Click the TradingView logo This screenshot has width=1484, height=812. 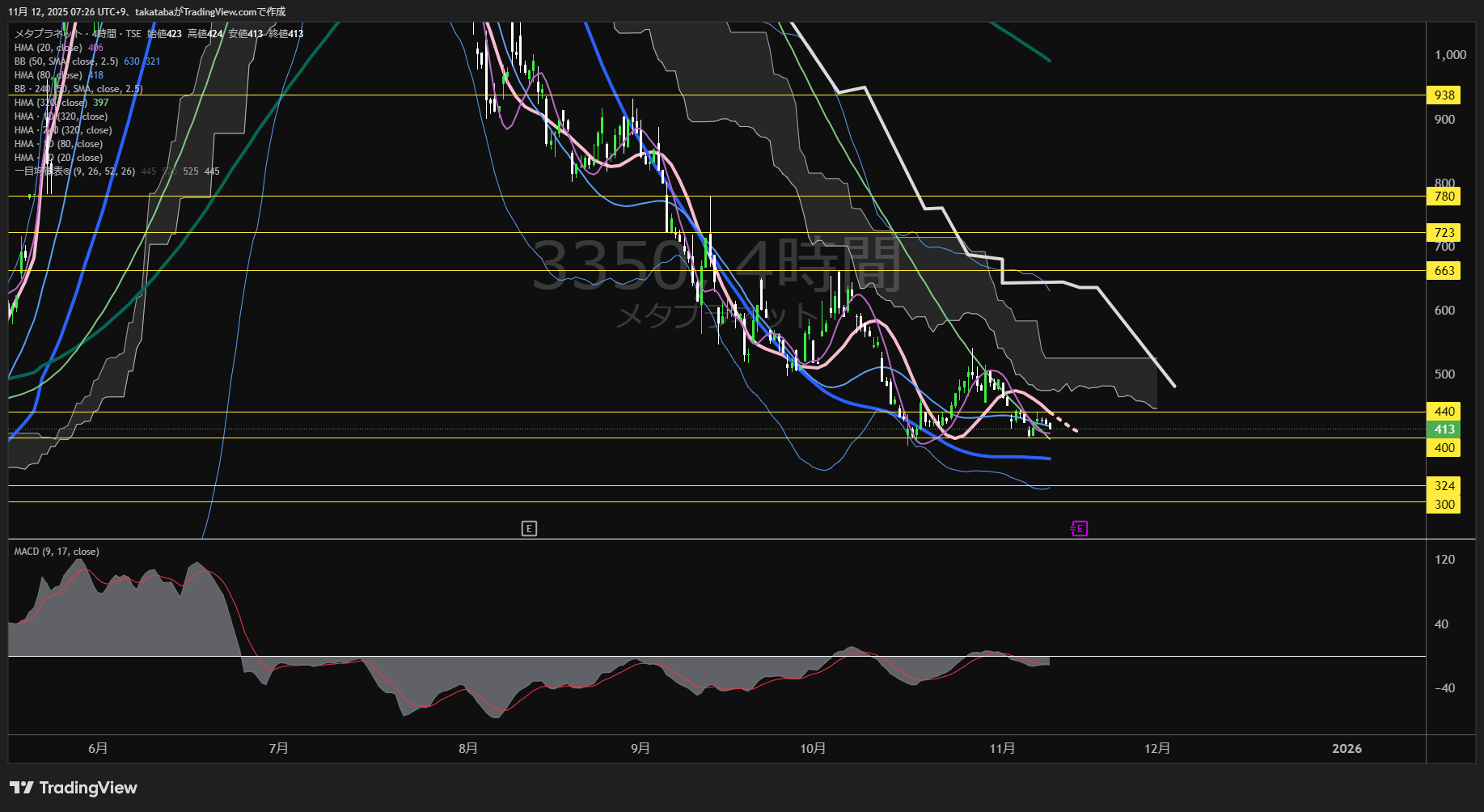(74, 788)
